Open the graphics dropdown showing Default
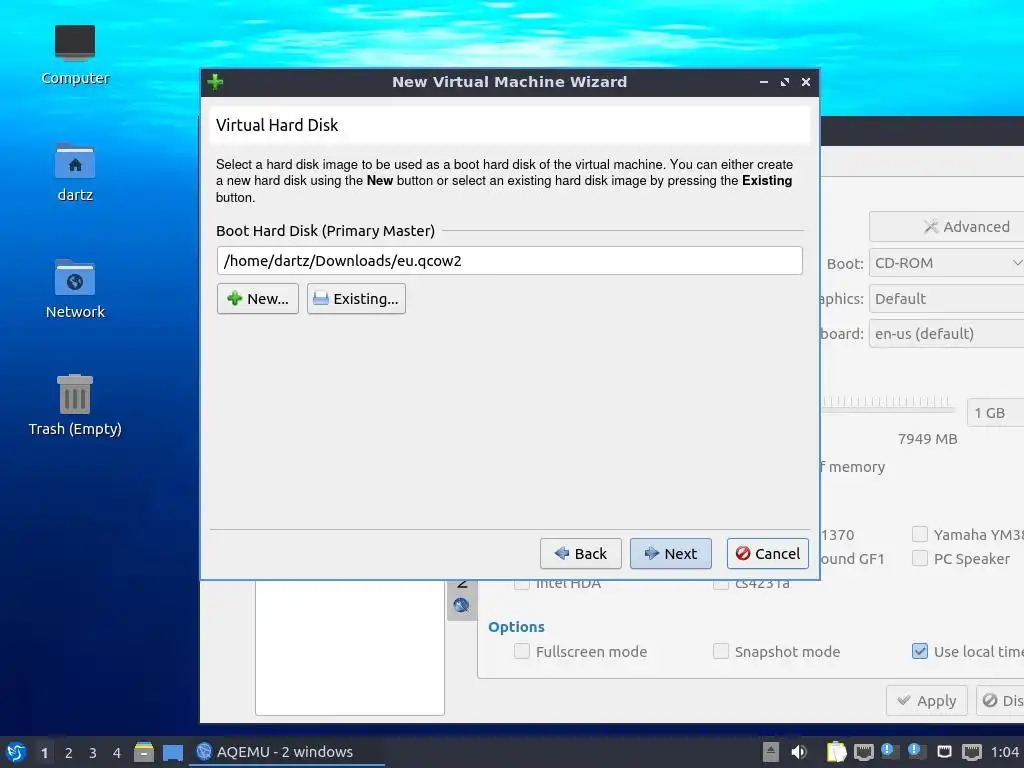Screen dimensions: 1024x768 [946, 298]
